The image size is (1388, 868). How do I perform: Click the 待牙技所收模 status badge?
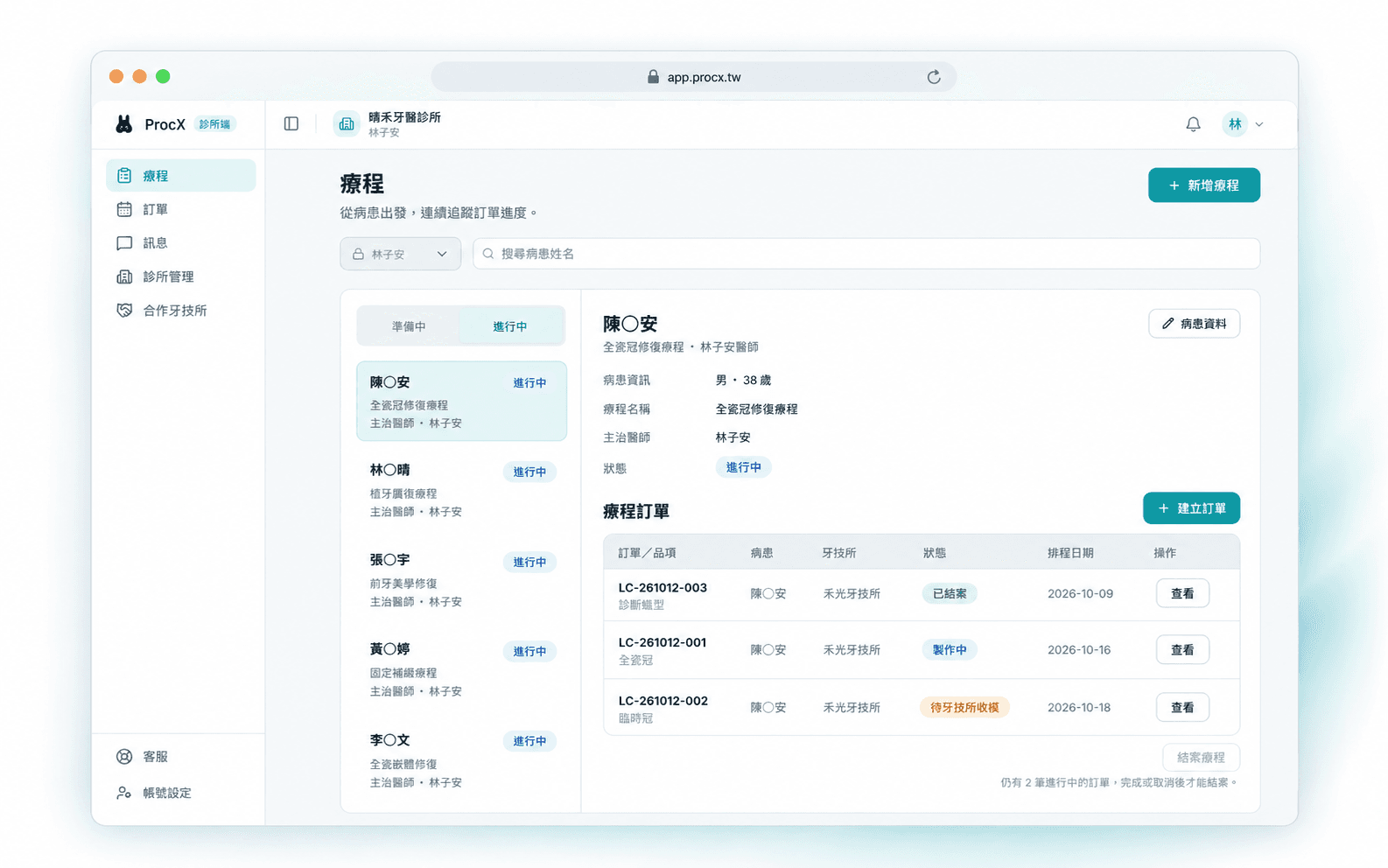(964, 707)
